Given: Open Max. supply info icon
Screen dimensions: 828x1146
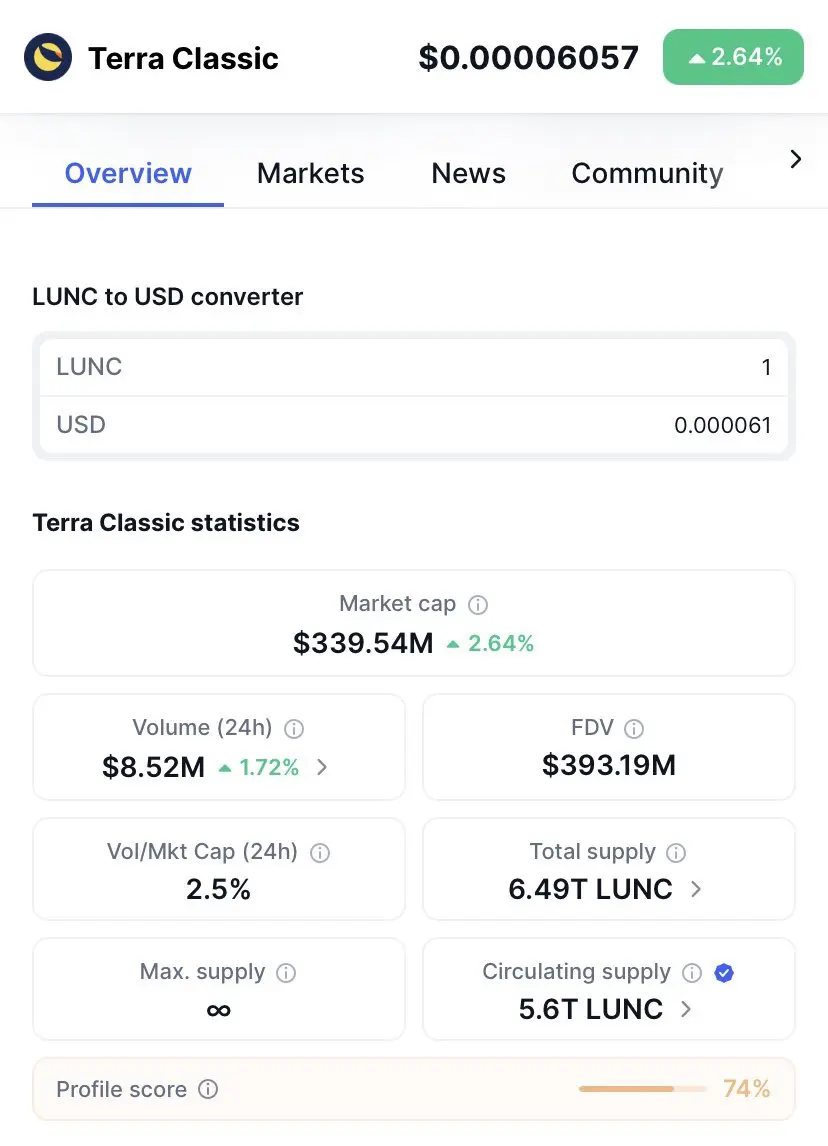Looking at the screenshot, I should click(x=286, y=973).
